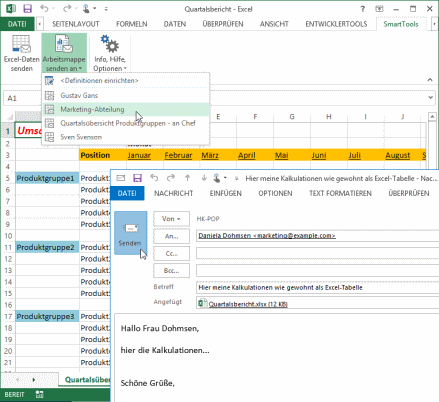Open Arbeitsmappe senden an dropdown button
Viewport: 439px width, 402px height.
64,53
